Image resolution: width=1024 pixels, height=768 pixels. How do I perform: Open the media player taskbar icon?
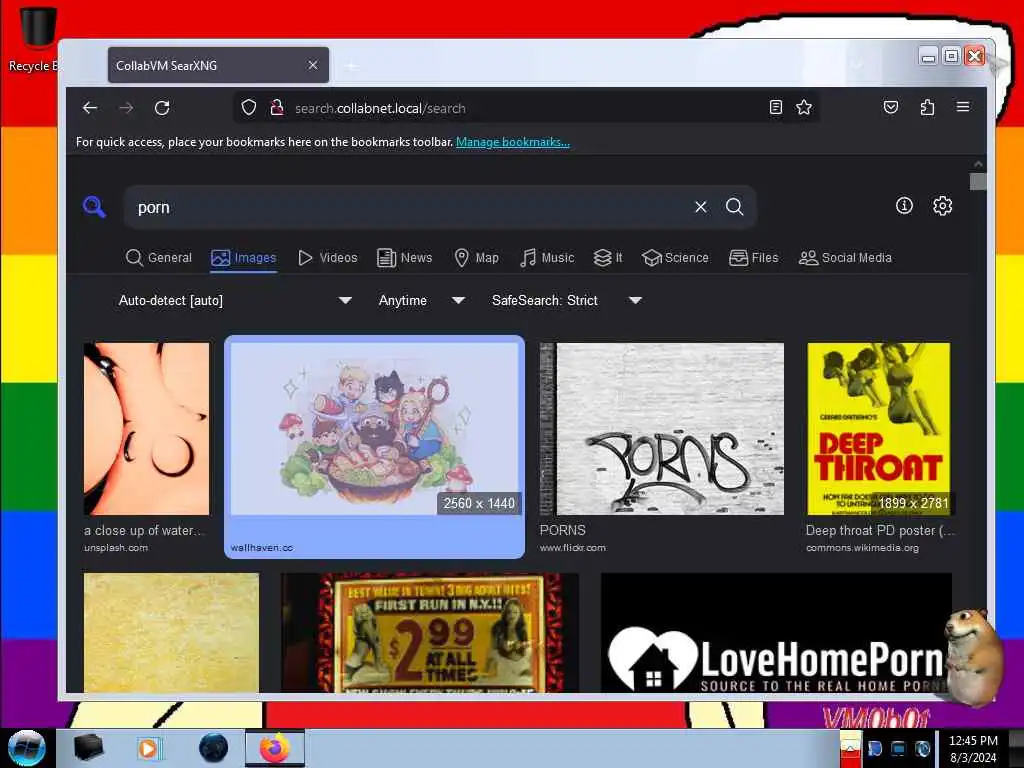(149, 748)
